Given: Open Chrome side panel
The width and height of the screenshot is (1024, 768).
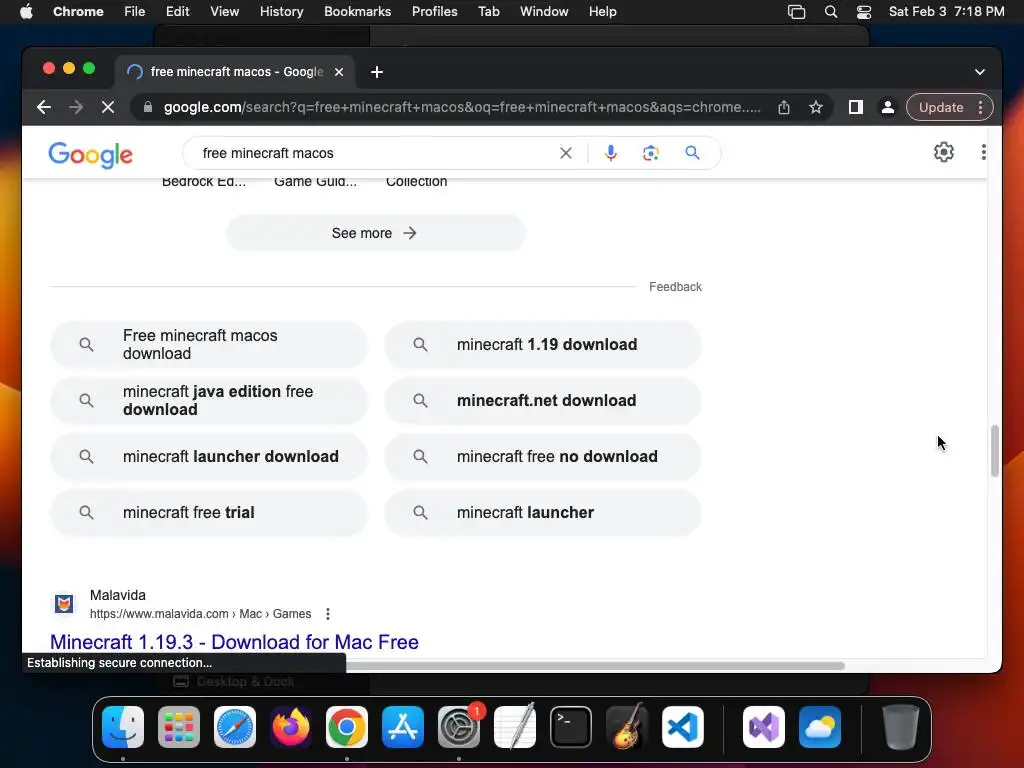Looking at the screenshot, I should pyautogui.click(x=856, y=107).
